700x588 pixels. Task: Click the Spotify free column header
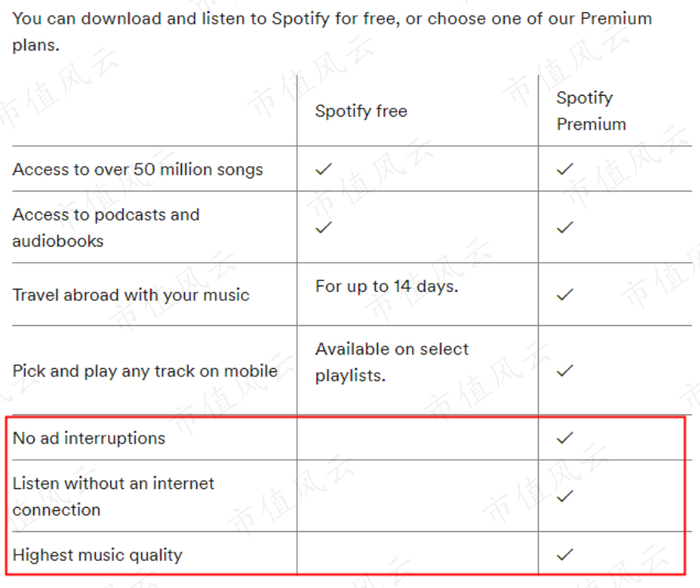point(361,111)
